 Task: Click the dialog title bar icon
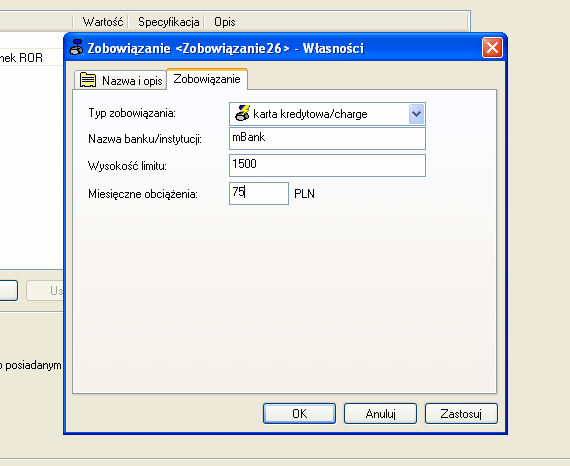(x=76, y=48)
